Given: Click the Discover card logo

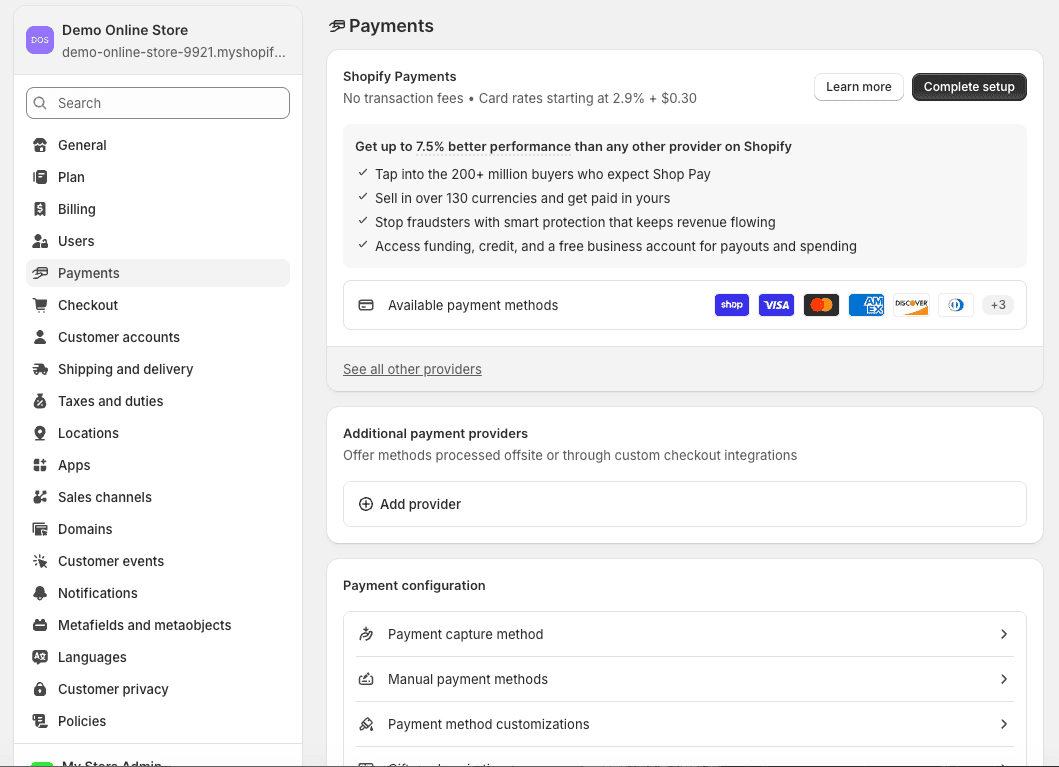Looking at the screenshot, I should point(911,305).
